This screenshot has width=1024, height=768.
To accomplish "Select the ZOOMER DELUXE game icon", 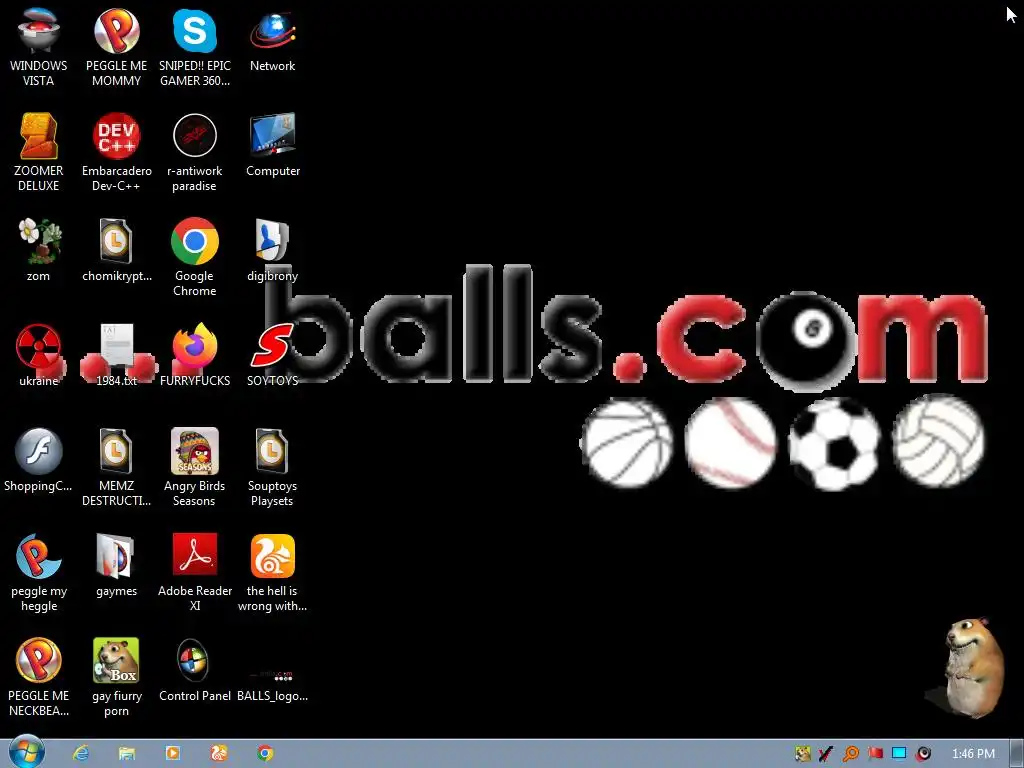I will (39, 152).
